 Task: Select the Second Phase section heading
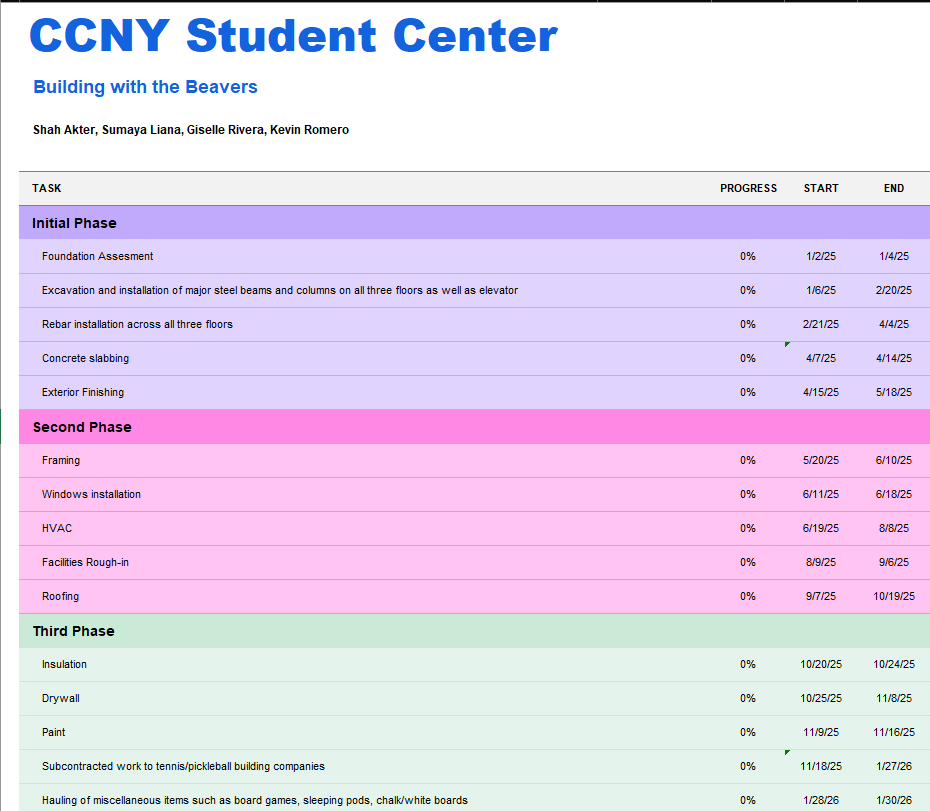click(x=82, y=427)
